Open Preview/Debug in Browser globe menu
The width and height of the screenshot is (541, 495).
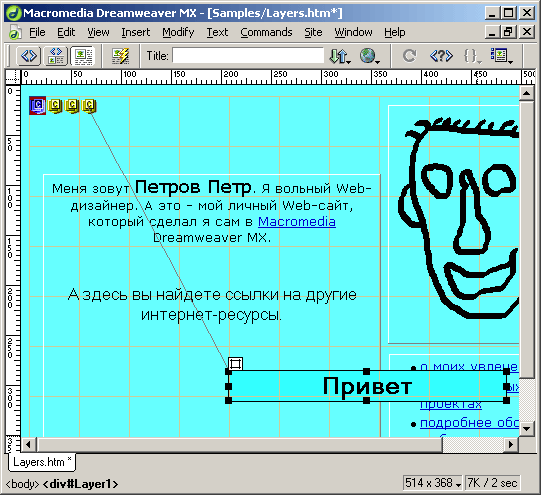370,56
